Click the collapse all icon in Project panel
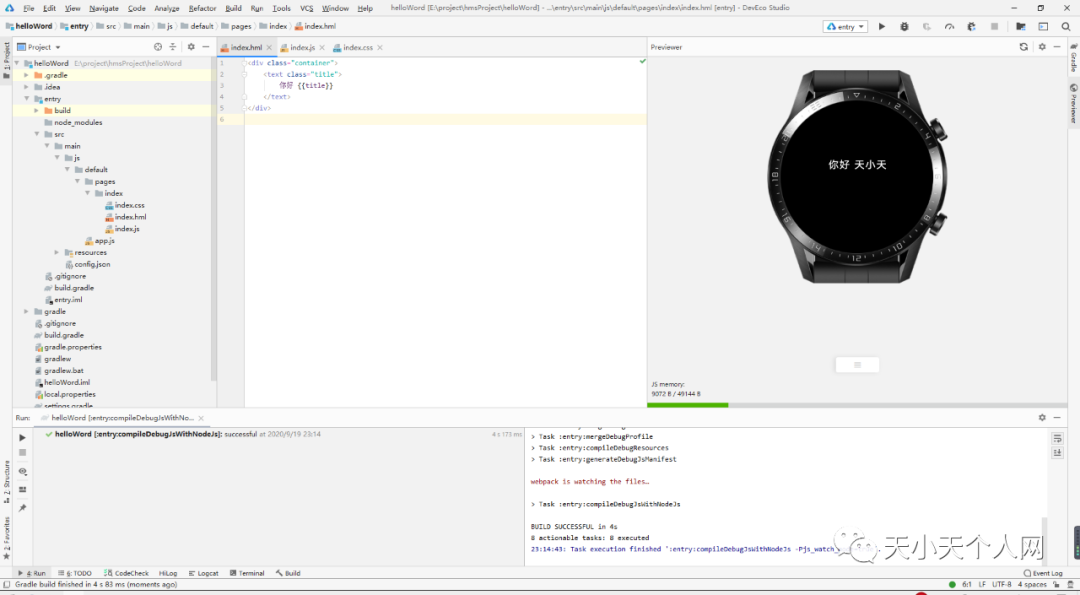Image resolution: width=1080 pixels, height=595 pixels. coord(172,47)
